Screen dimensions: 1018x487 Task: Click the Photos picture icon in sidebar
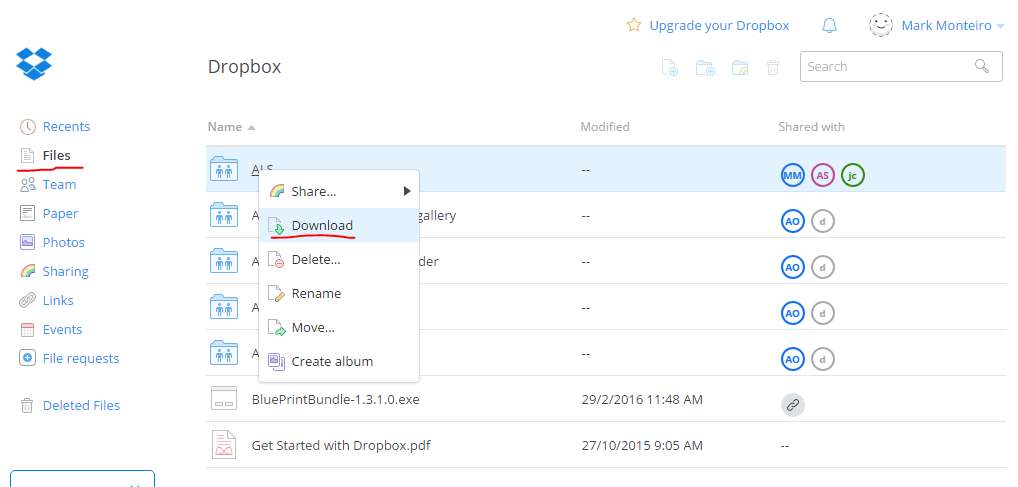point(27,242)
